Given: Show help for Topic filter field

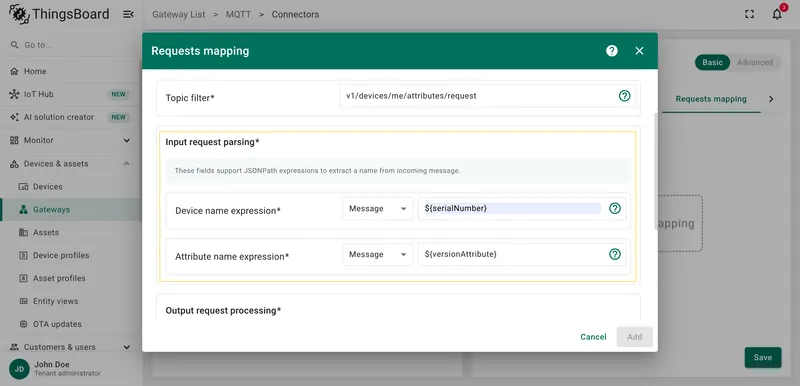Looking at the screenshot, I should 624,96.
